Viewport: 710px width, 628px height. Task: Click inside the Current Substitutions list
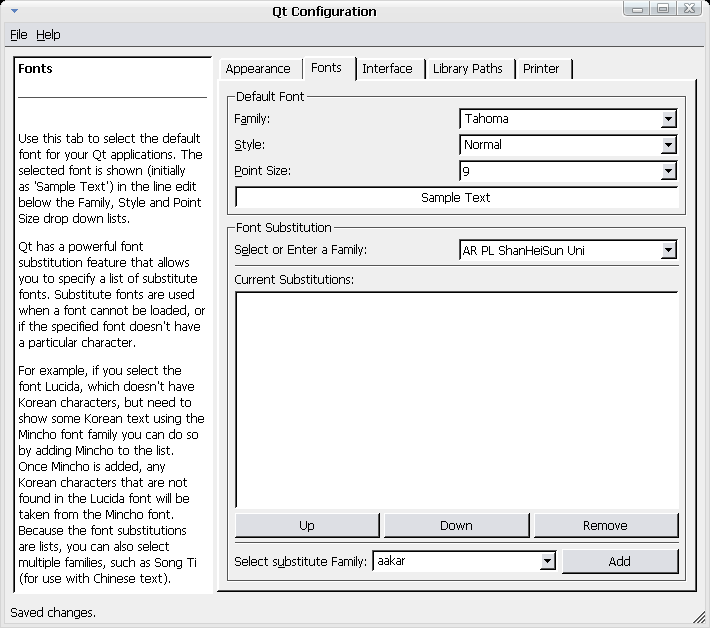point(456,400)
